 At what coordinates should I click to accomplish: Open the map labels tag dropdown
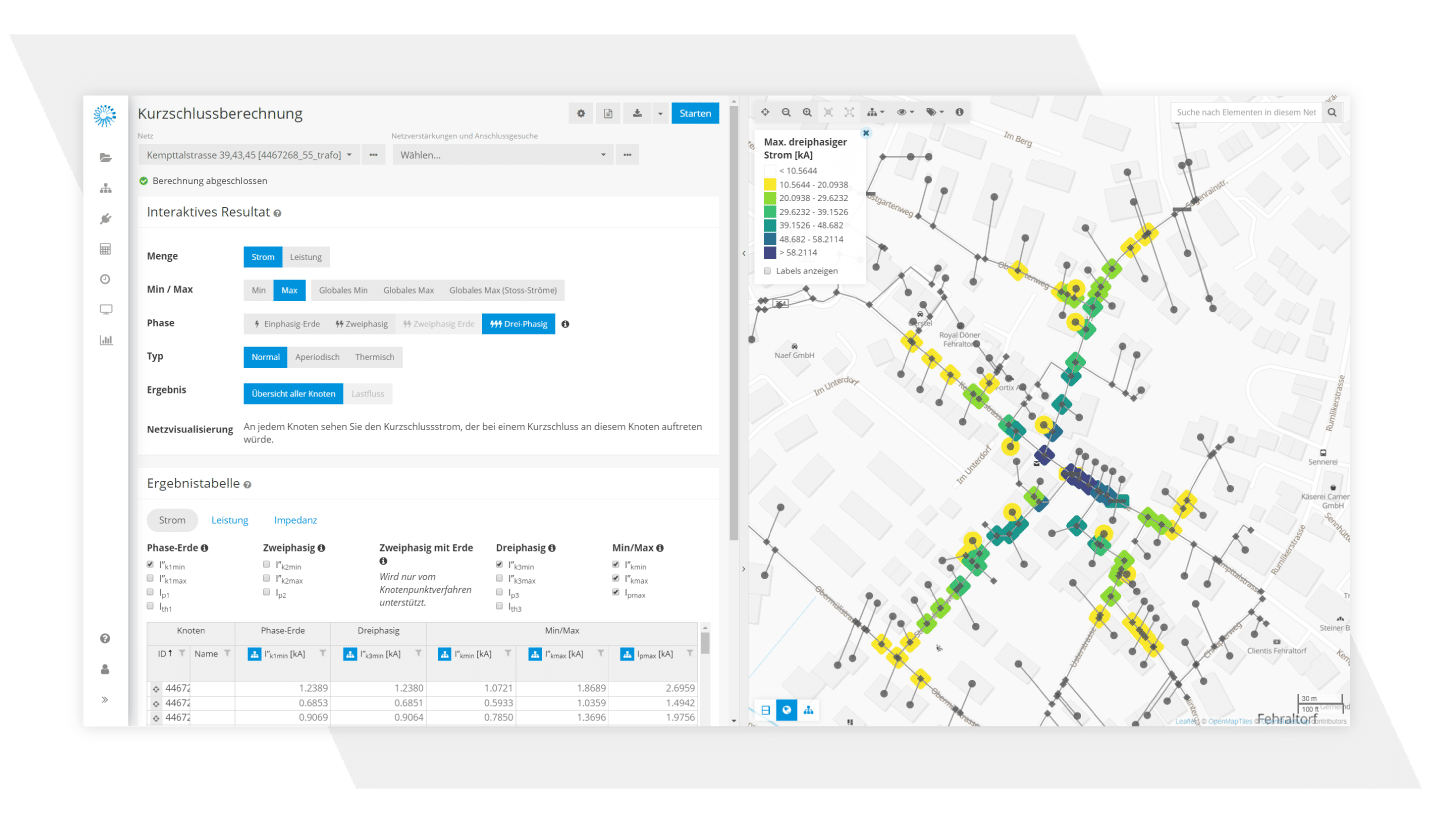point(935,113)
